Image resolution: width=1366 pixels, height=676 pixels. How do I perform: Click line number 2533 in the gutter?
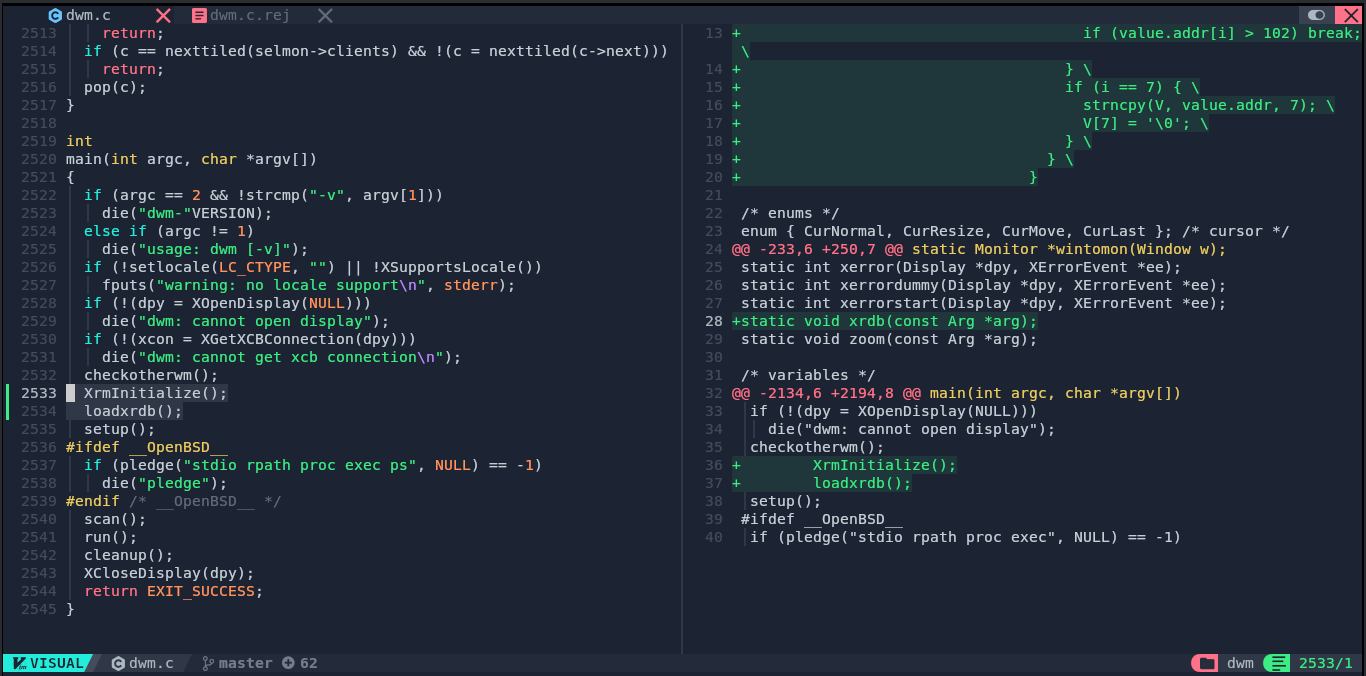click(x=39, y=393)
